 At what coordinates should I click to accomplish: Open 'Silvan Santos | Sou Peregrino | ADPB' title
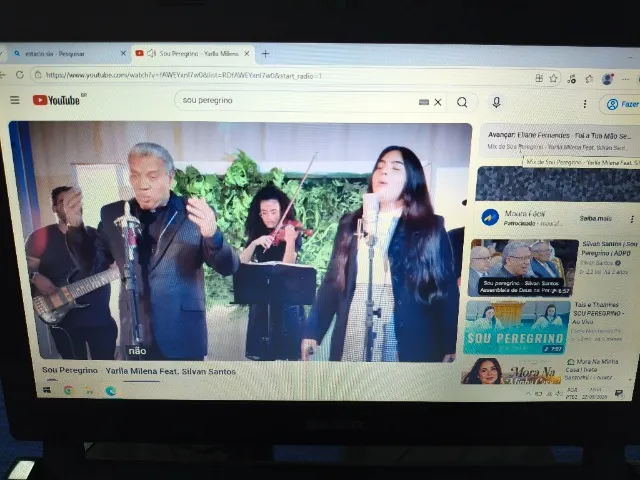click(x=609, y=248)
